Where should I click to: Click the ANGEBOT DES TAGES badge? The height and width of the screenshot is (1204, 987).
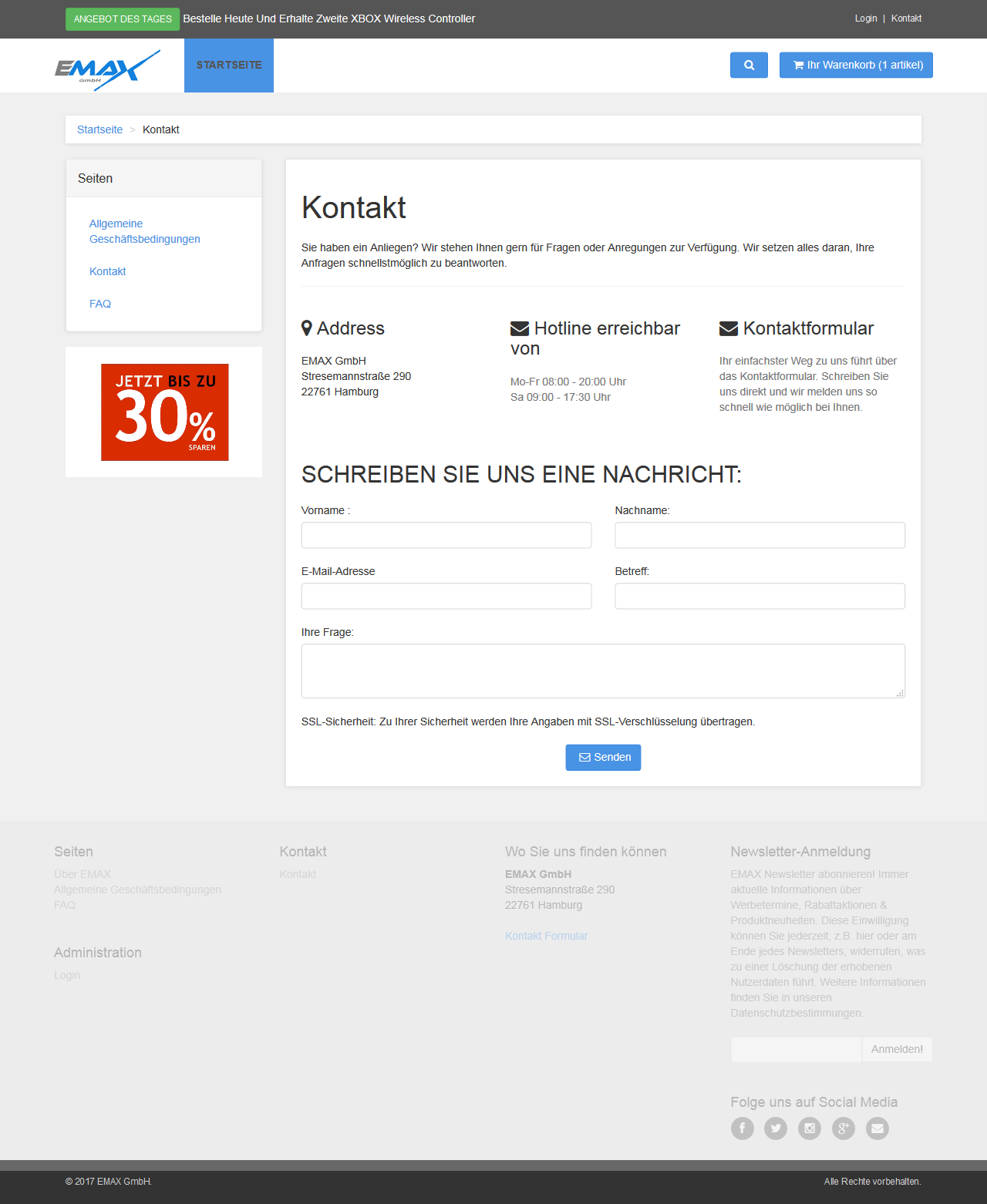[x=123, y=19]
